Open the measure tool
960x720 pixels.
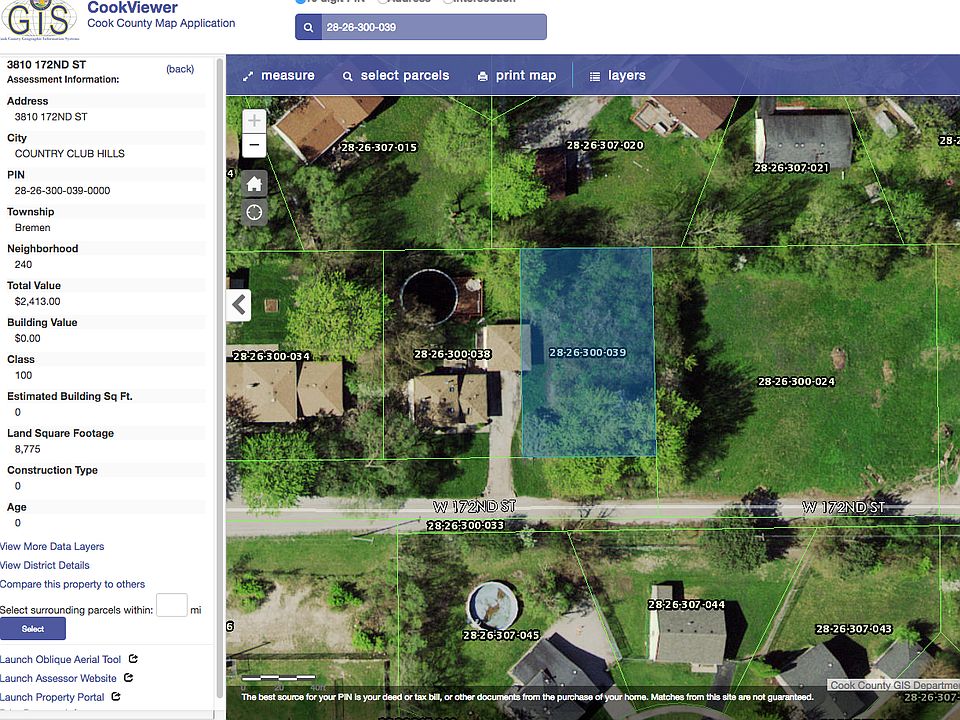[279, 75]
